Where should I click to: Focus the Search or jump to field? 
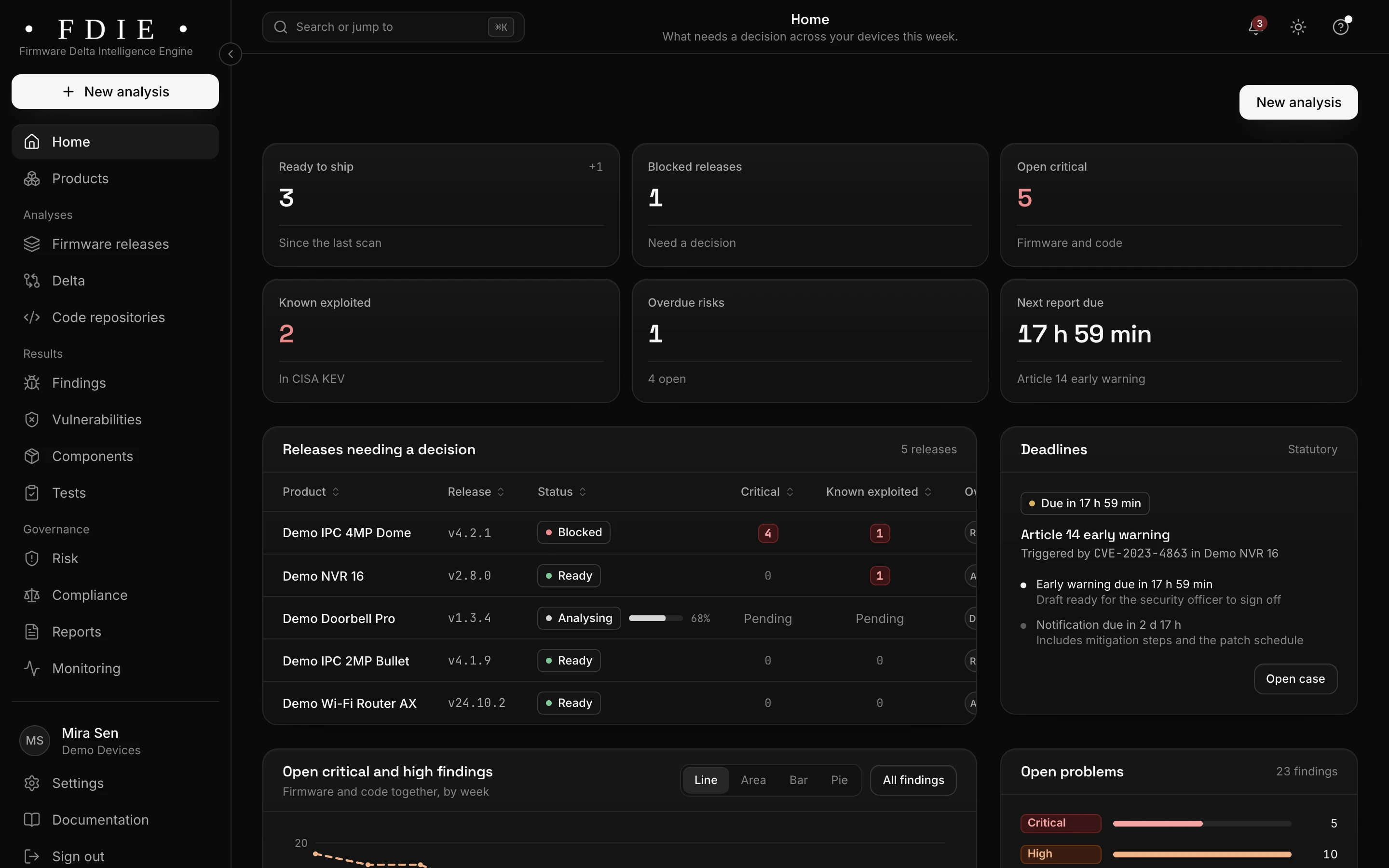[x=393, y=27]
